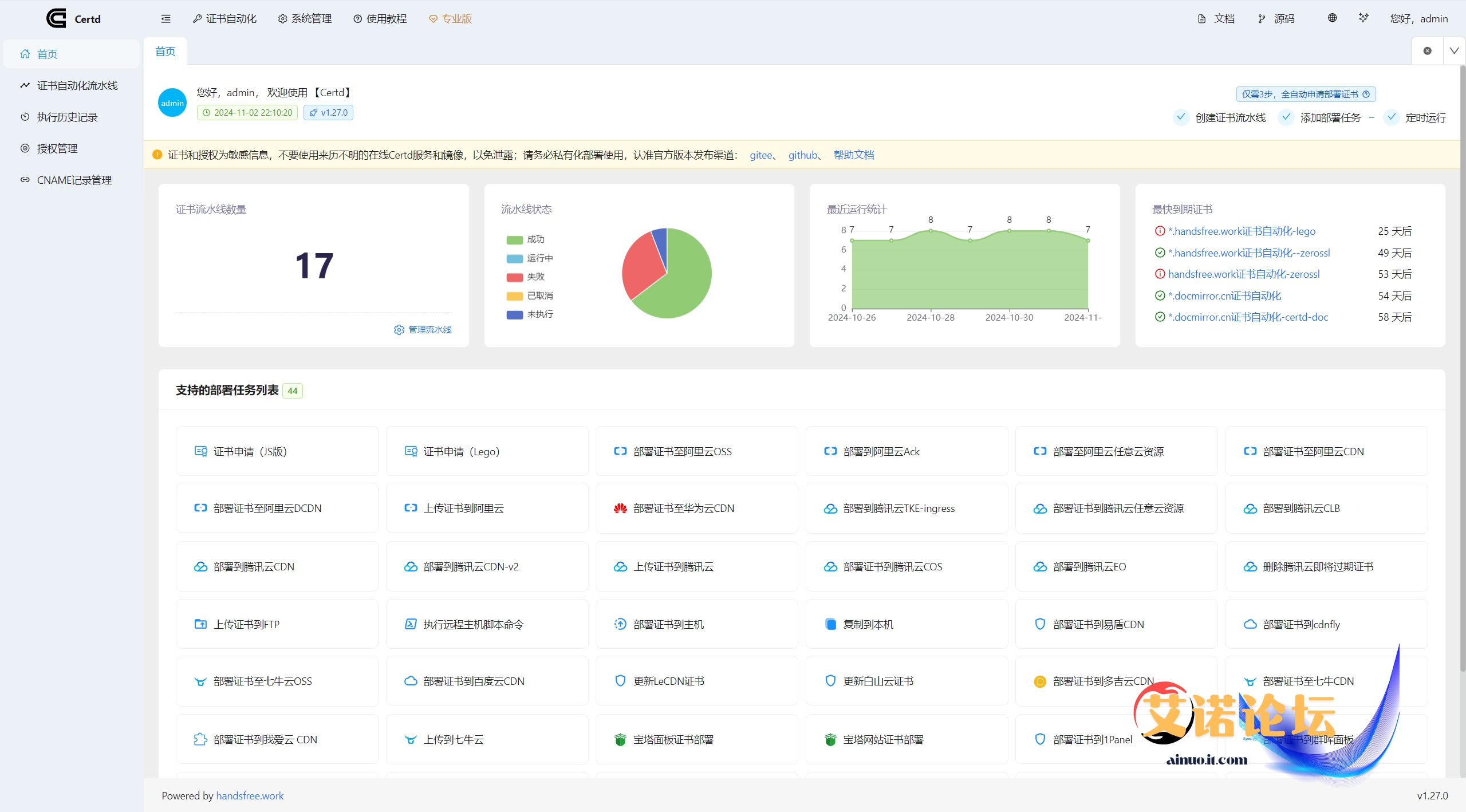Viewport: 1466px width, 812px height.
Task: Open the gitee link
Action: pyautogui.click(x=760, y=155)
